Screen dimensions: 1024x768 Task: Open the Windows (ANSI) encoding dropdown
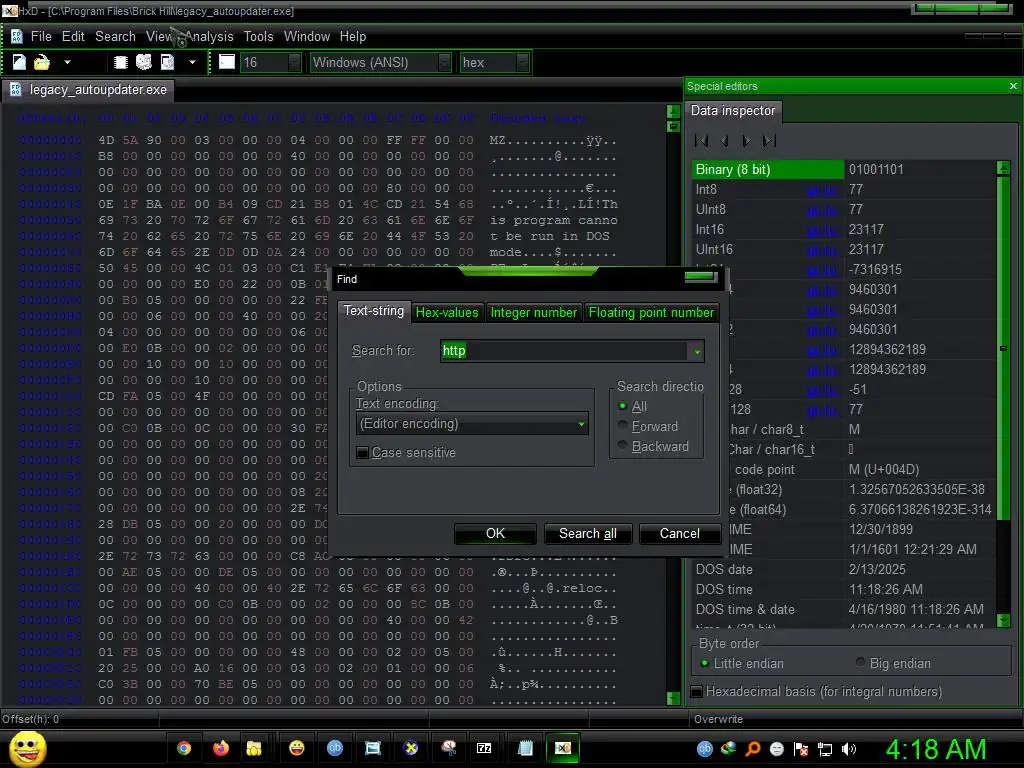tap(444, 62)
